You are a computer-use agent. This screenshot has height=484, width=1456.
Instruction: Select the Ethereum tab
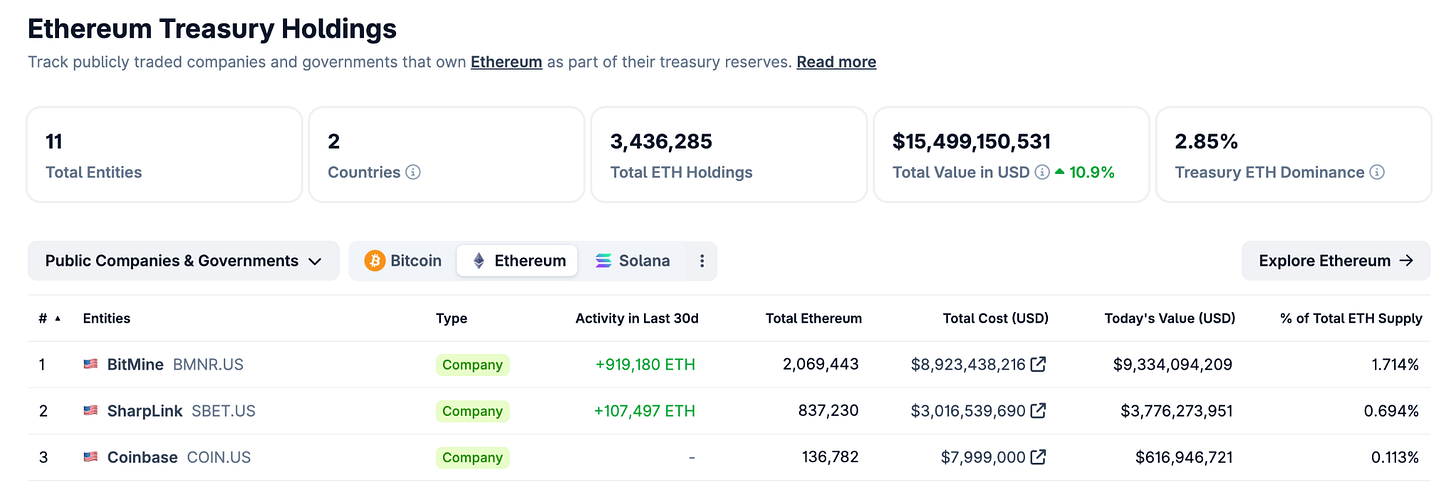click(517, 261)
